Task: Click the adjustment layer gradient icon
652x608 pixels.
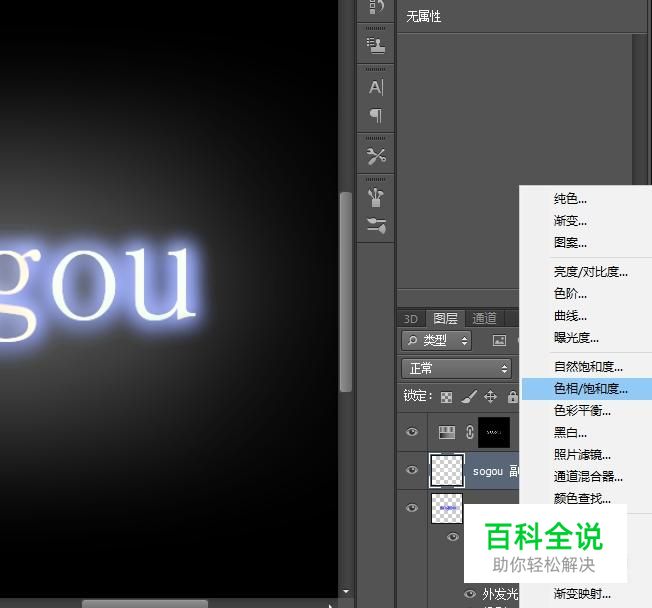Action: pos(447,433)
